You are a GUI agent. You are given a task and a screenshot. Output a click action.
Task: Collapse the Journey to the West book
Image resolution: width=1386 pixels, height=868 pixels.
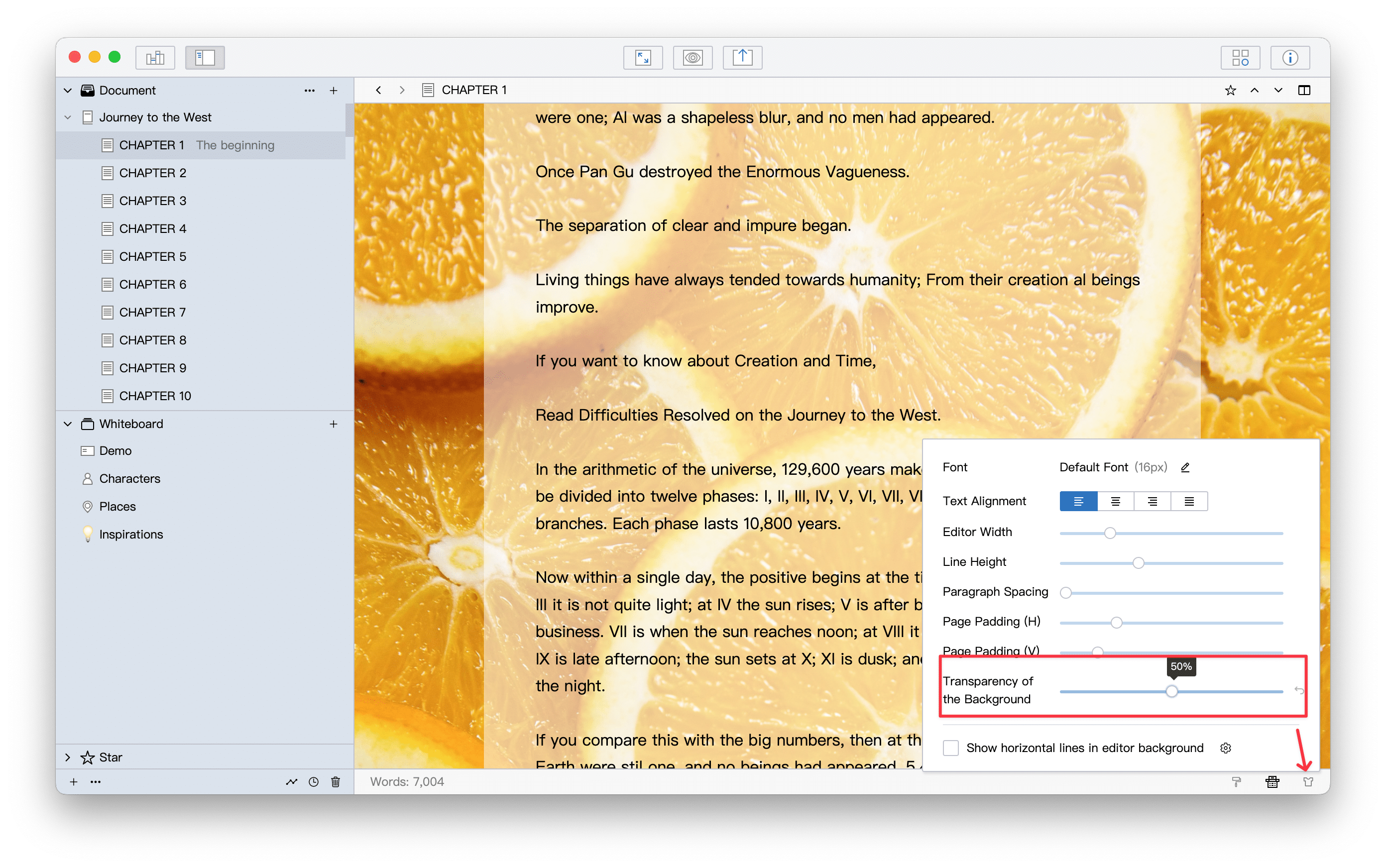click(x=68, y=117)
